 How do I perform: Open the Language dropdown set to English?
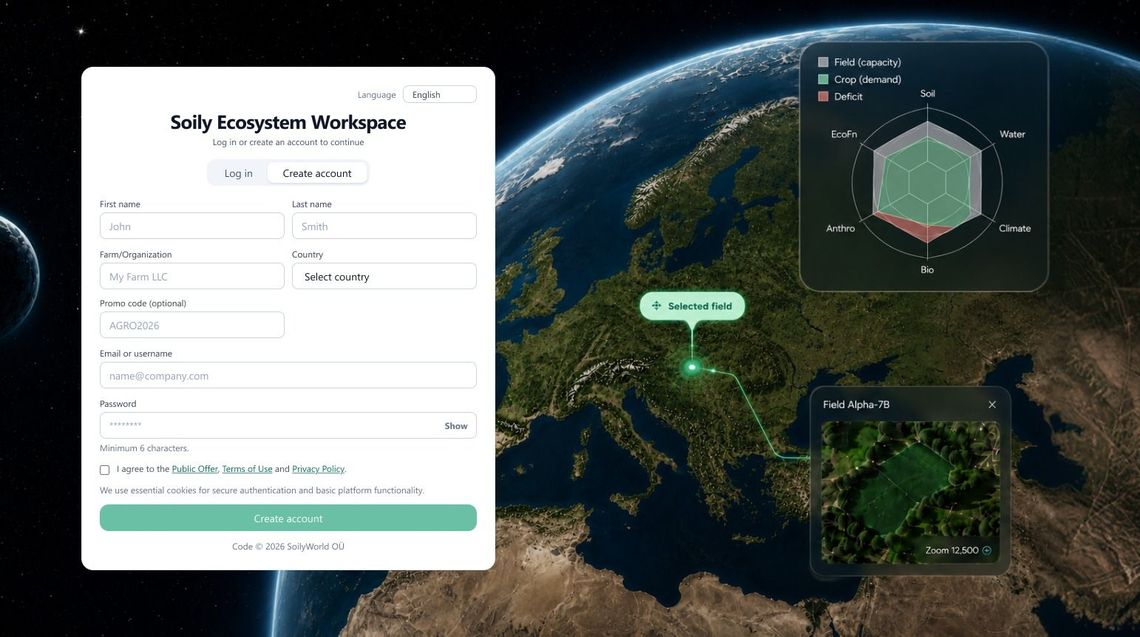[440, 95]
